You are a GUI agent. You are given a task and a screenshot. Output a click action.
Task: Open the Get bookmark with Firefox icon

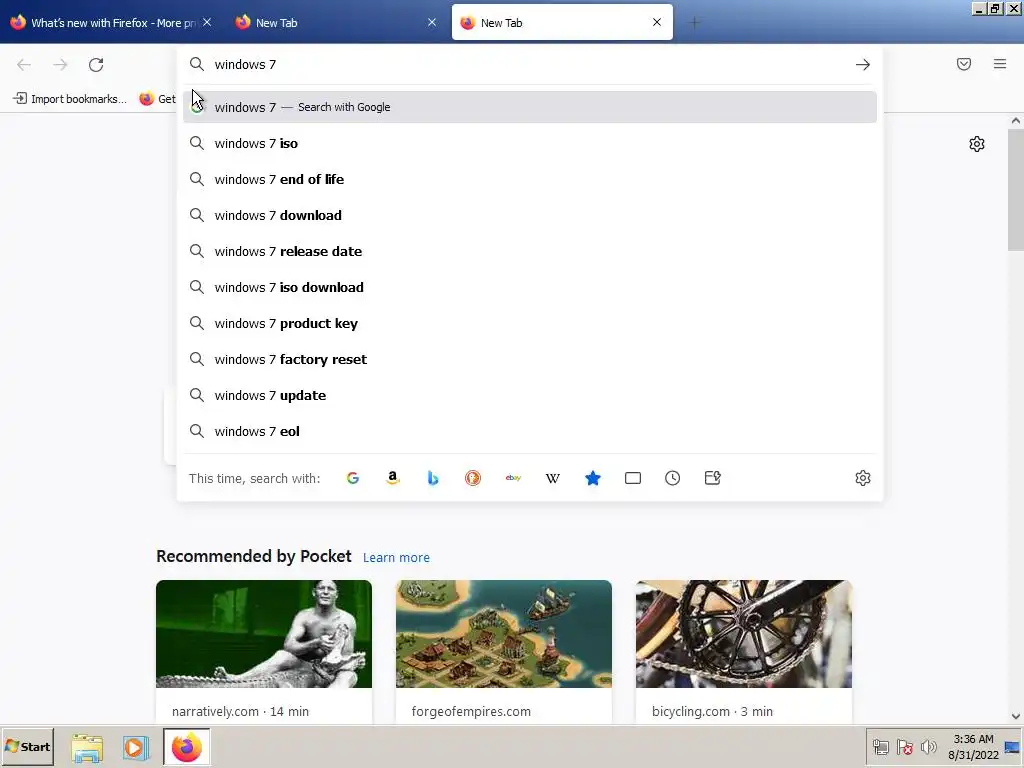[157, 99]
